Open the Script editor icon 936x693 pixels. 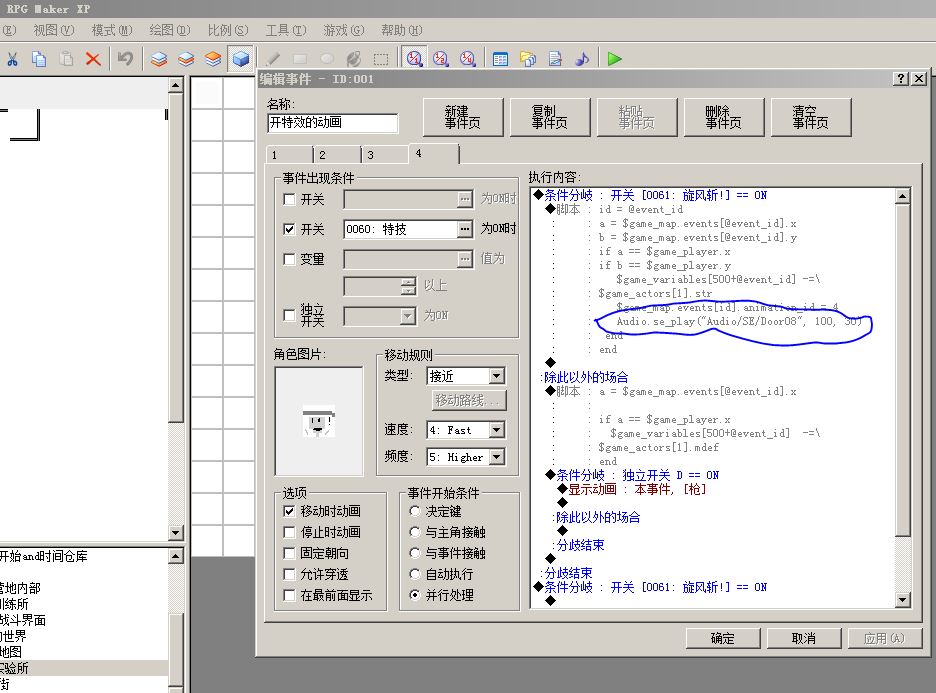555,58
